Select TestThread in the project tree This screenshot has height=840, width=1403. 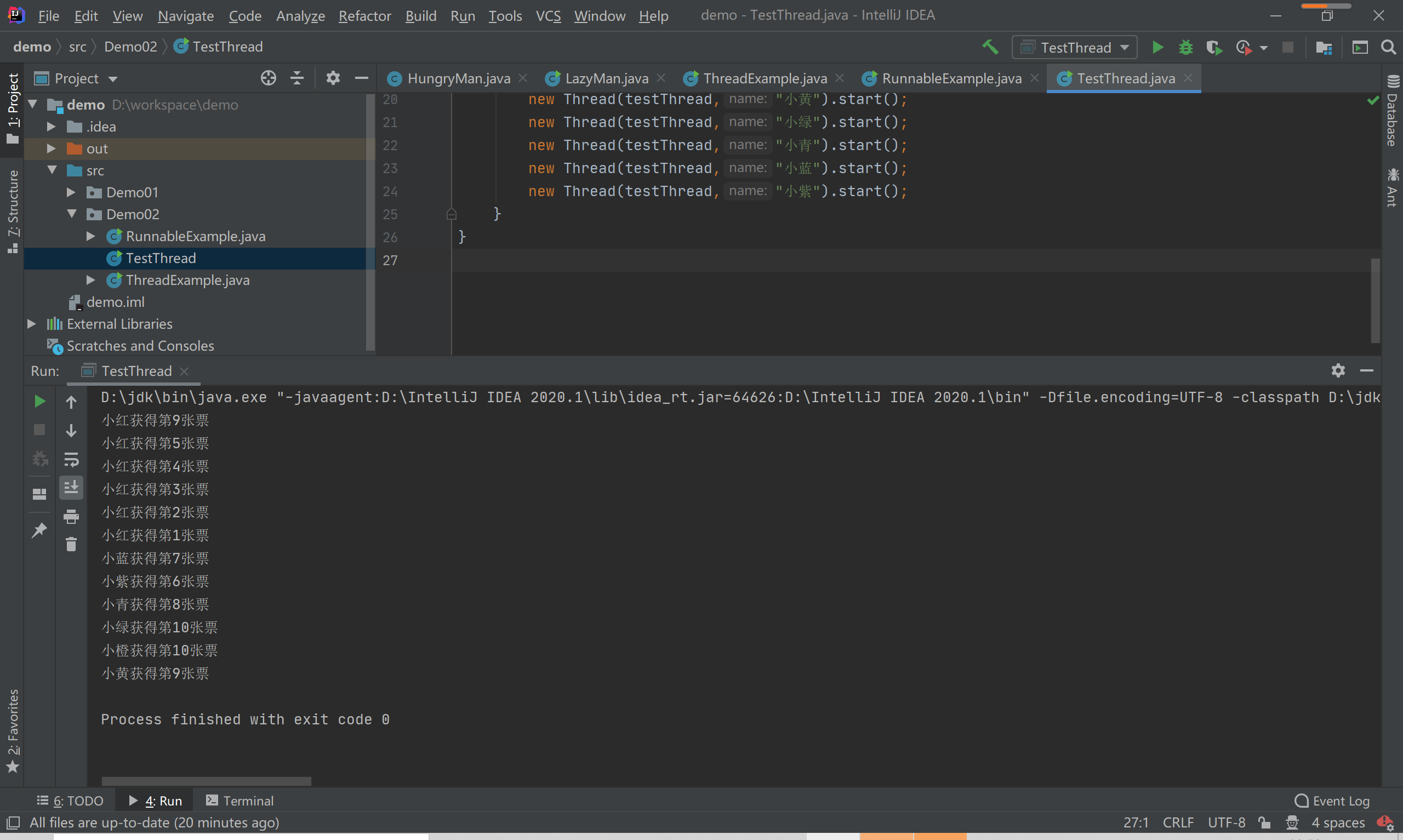[x=161, y=258]
